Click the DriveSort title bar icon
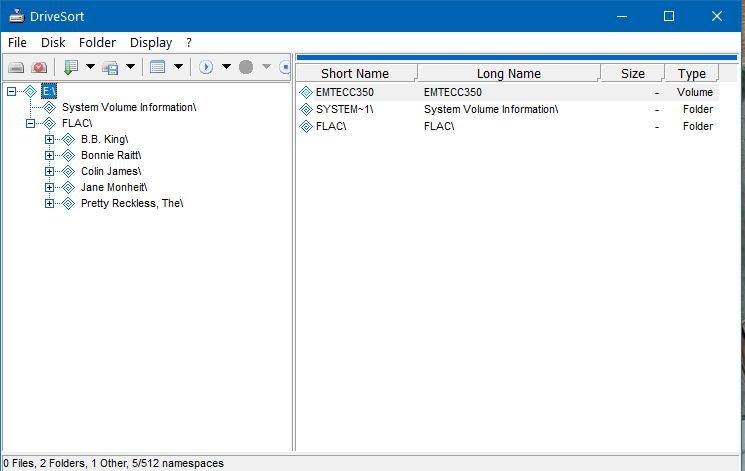The image size is (745, 471). [x=17, y=16]
